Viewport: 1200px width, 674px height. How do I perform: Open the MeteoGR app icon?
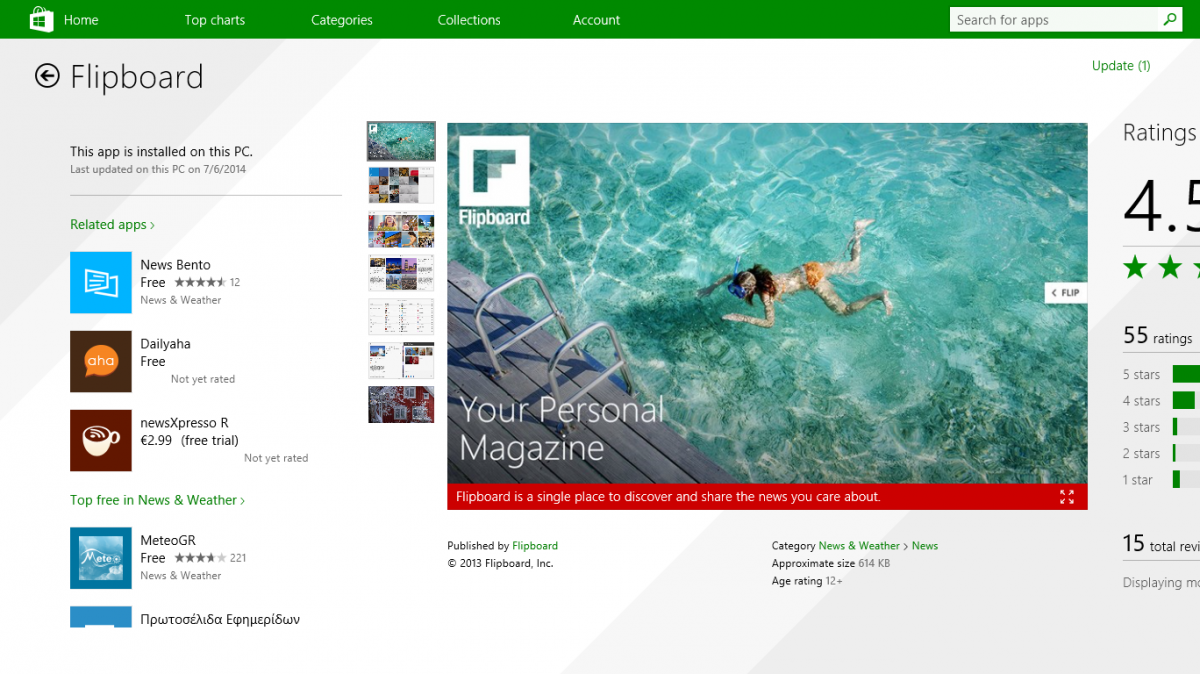pos(101,558)
